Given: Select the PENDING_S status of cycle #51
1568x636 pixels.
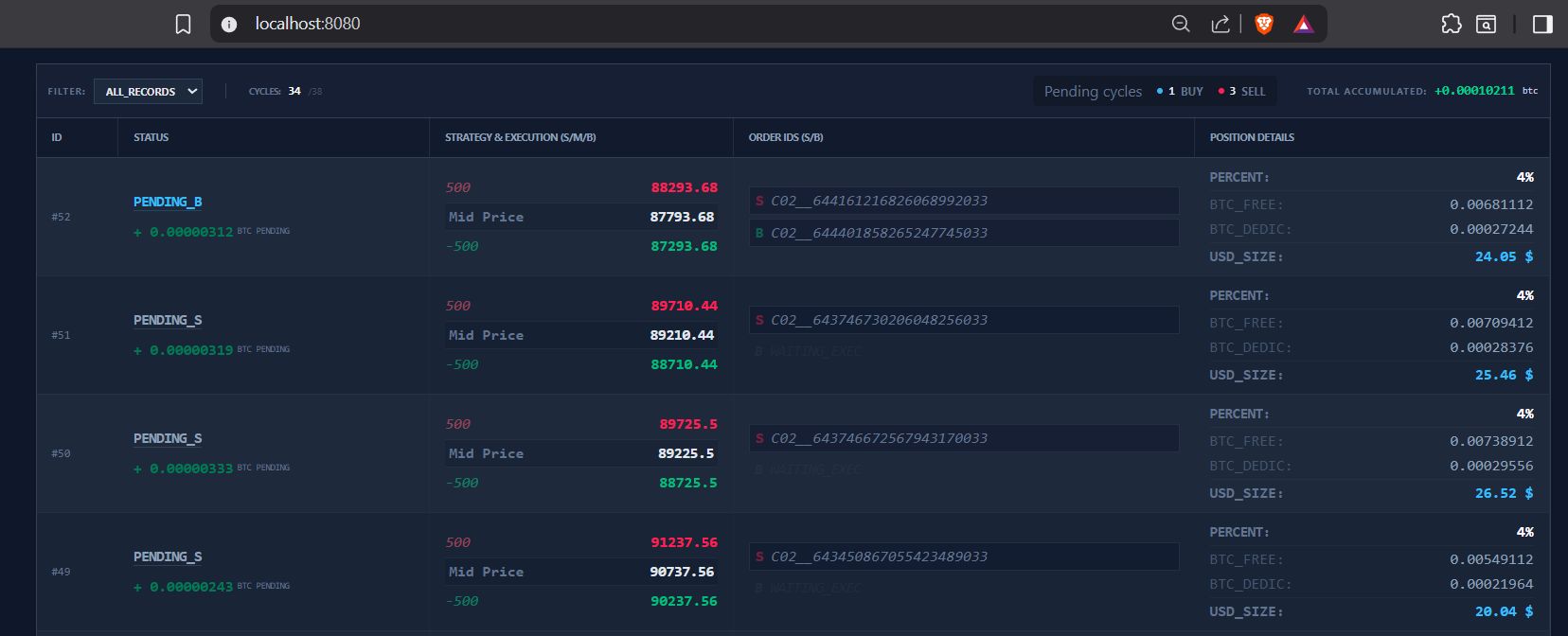Looking at the screenshot, I should click(168, 320).
